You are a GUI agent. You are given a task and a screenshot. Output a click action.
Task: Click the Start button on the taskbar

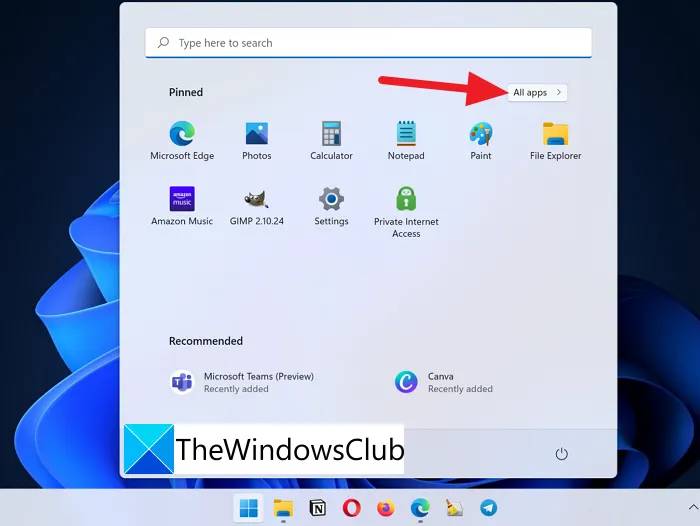249,508
